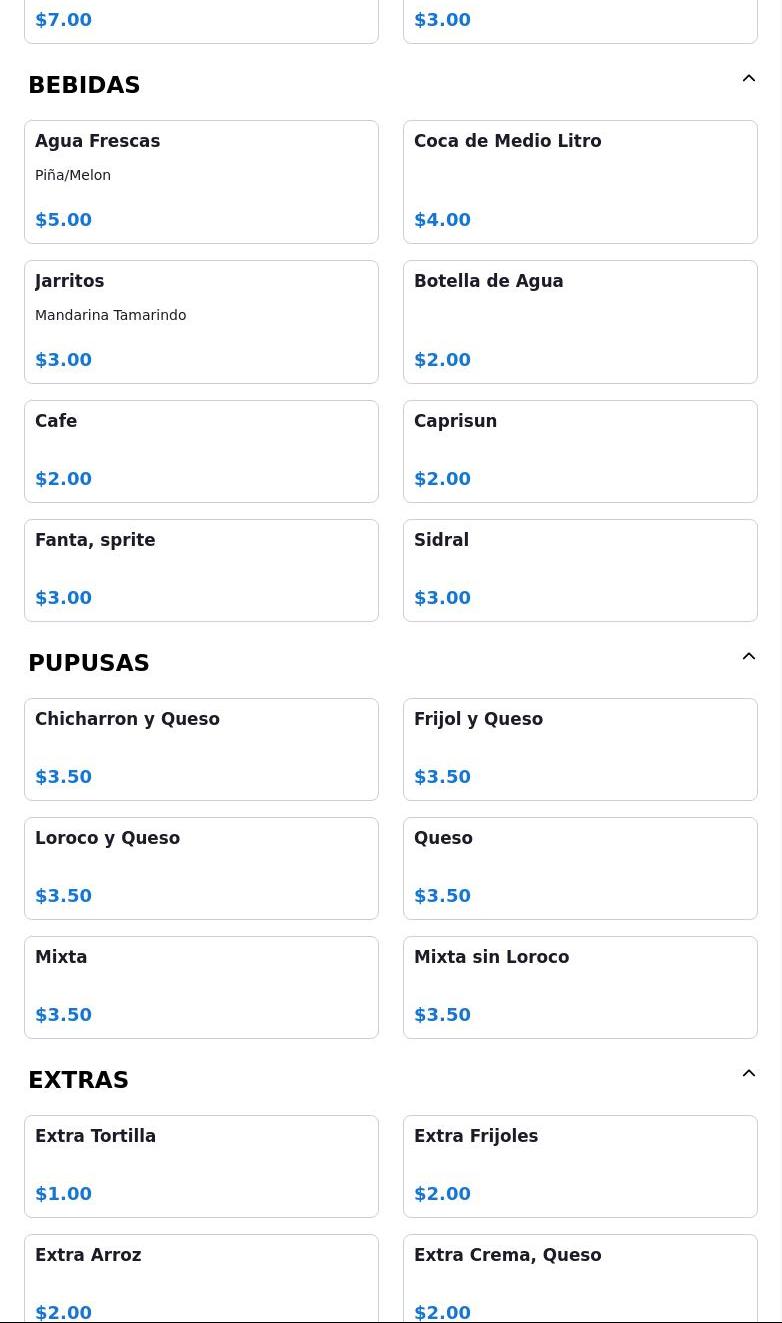Screen dimensions: 782x1323
Task: Choose Extra Crema, Queso
Action: pyautogui.click(x=580, y=1279)
